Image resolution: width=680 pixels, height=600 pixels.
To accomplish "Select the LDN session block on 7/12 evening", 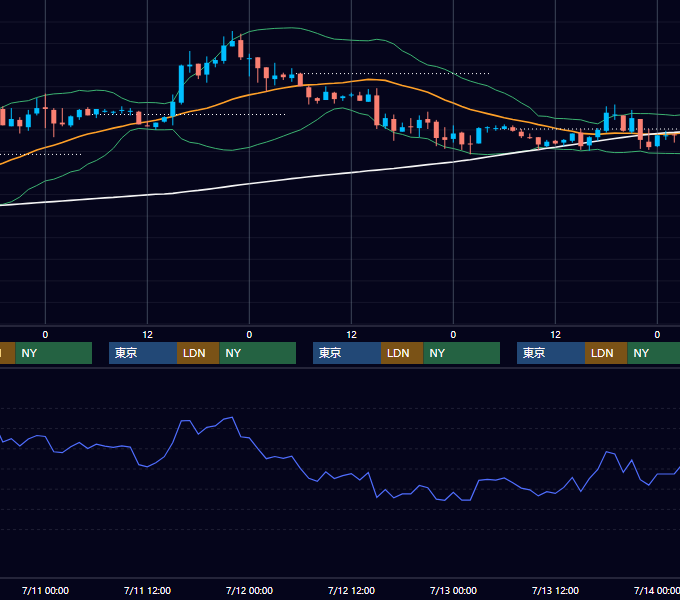I will (x=402, y=353).
